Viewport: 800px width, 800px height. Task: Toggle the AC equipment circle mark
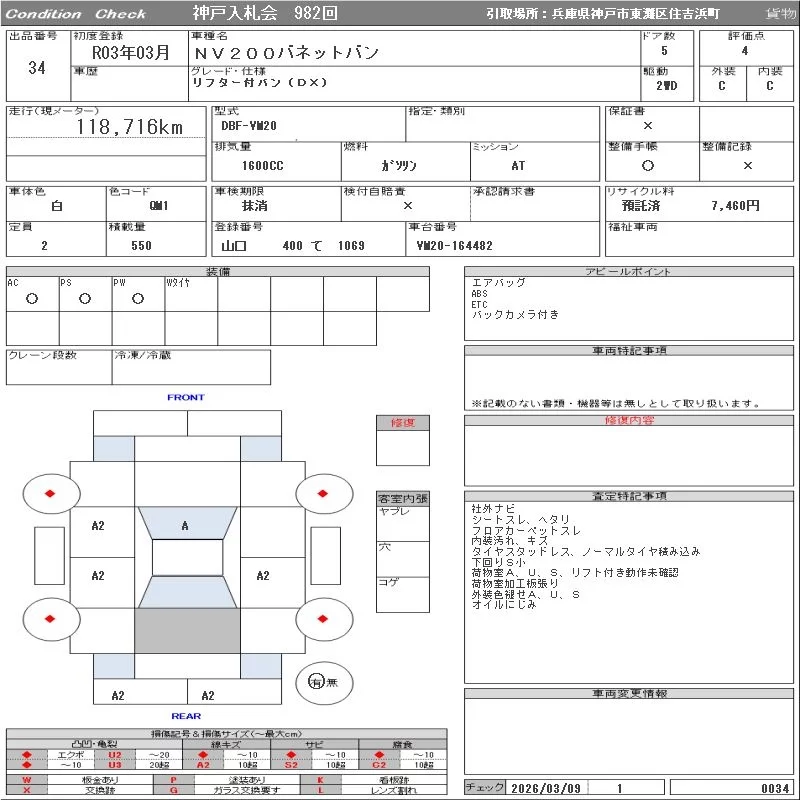(32, 298)
